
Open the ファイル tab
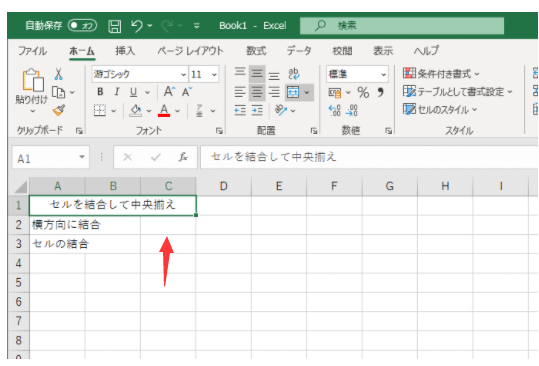click(x=32, y=51)
